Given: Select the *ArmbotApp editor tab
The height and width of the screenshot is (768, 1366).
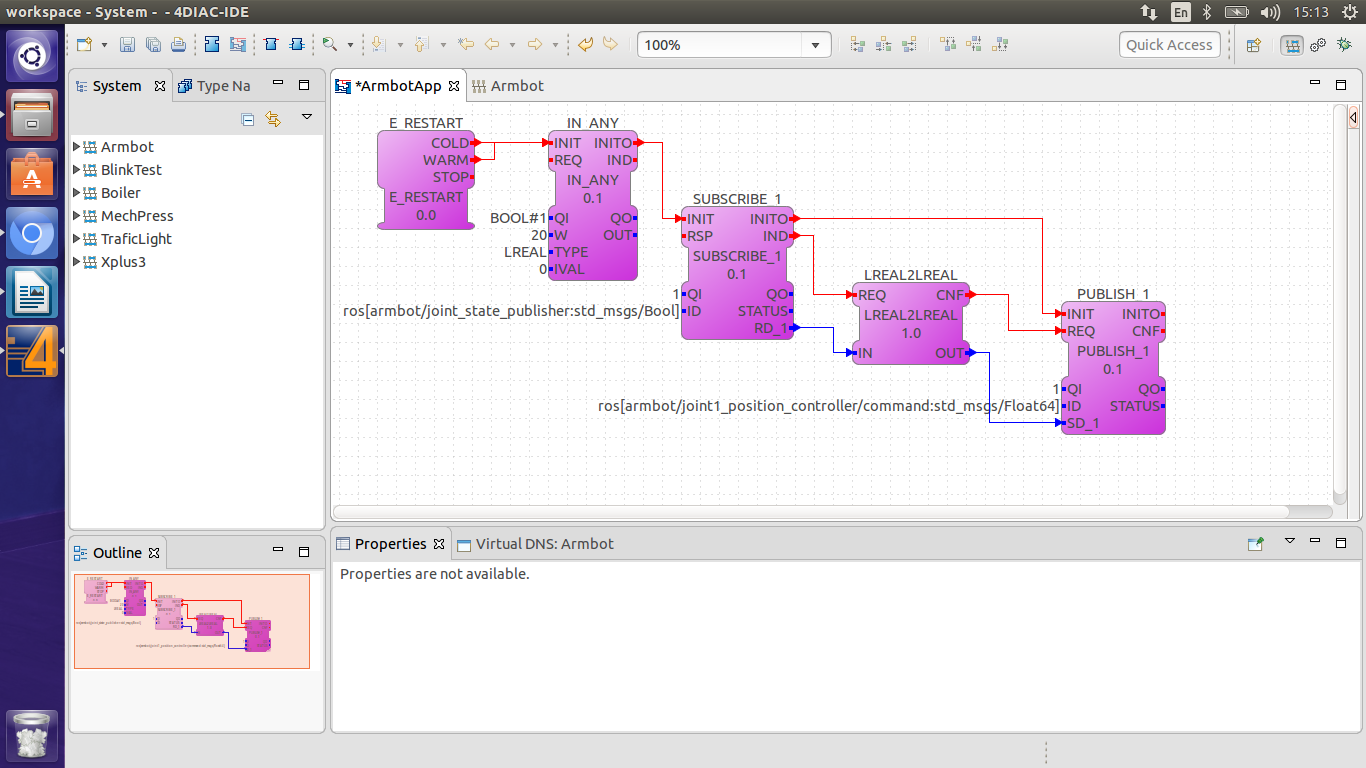Looking at the screenshot, I should 397,86.
